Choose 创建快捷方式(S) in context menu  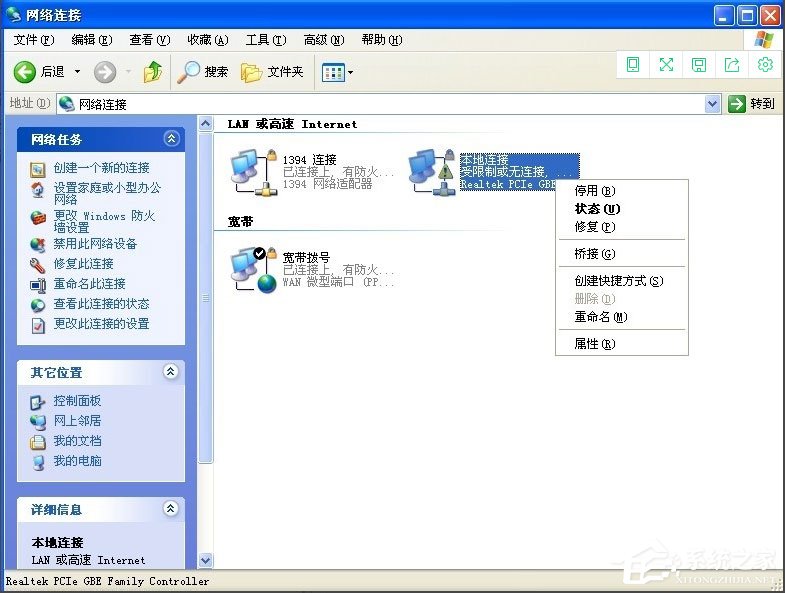point(622,281)
